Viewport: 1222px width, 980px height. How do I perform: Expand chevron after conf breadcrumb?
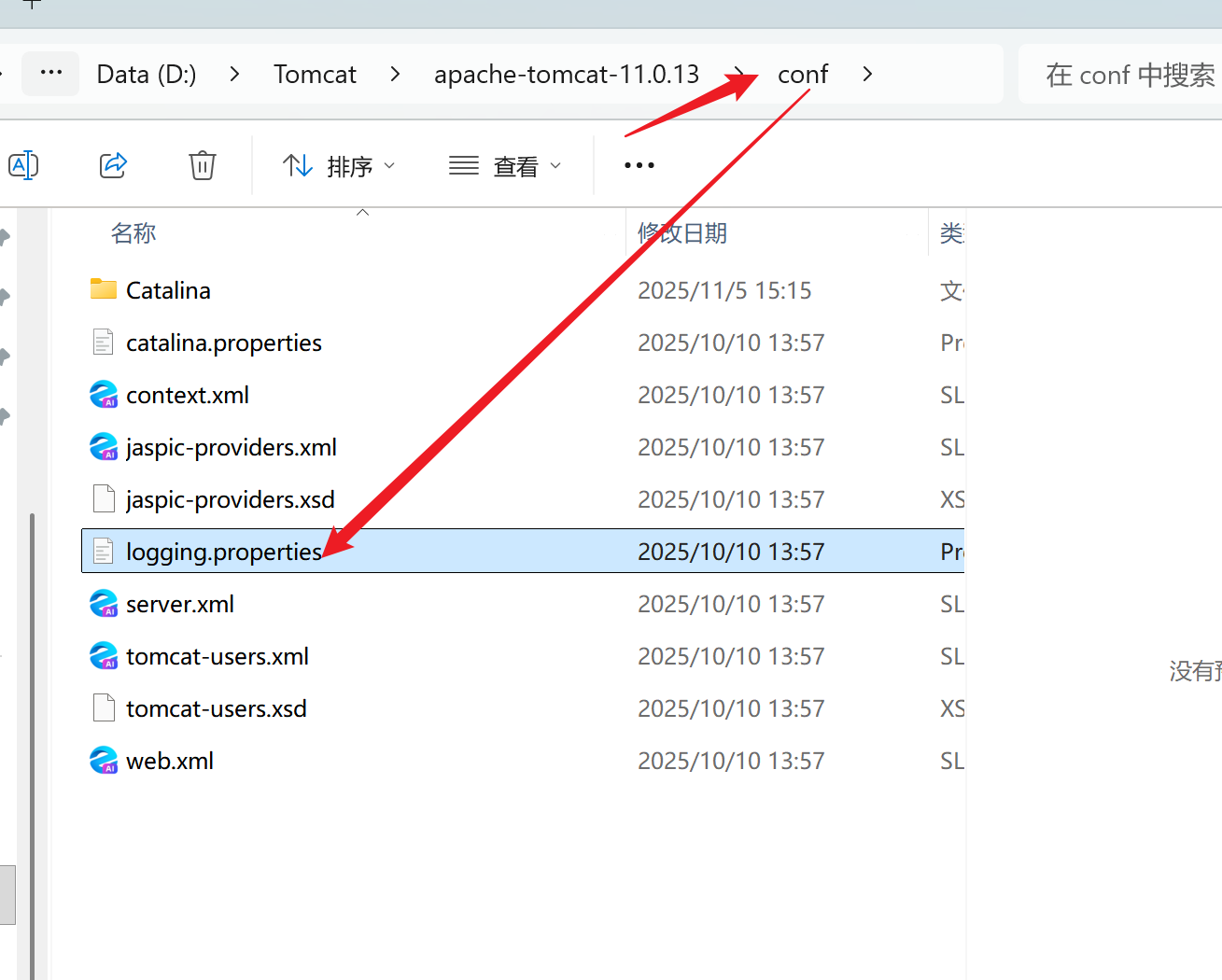pyautogui.click(x=867, y=74)
